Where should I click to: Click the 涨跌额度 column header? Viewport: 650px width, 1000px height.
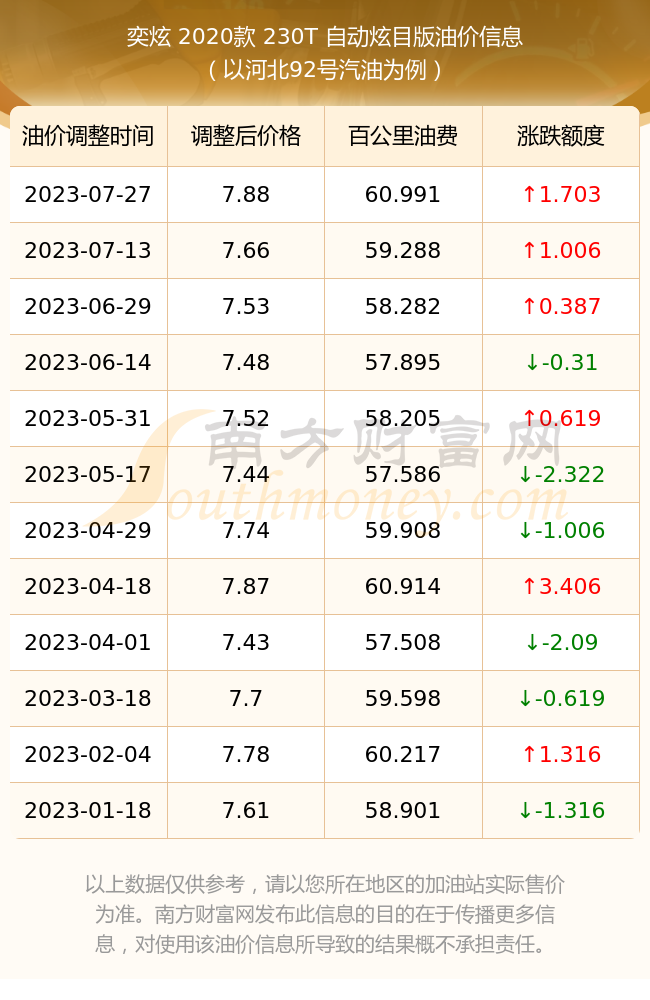click(561, 136)
